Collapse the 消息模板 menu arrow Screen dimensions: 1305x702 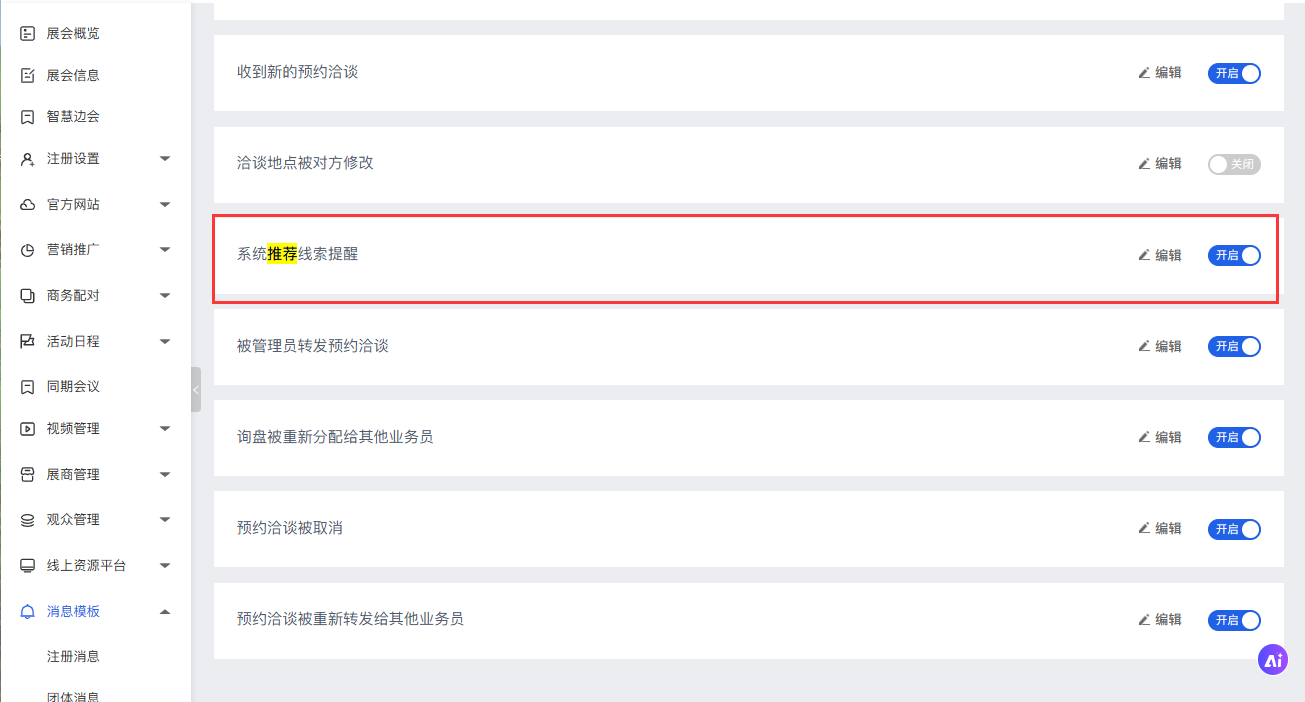coord(165,611)
